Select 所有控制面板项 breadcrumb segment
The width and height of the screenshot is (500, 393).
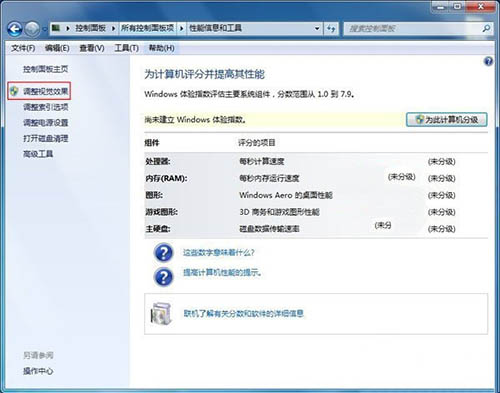pyautogui.click(x=147, y=28)
